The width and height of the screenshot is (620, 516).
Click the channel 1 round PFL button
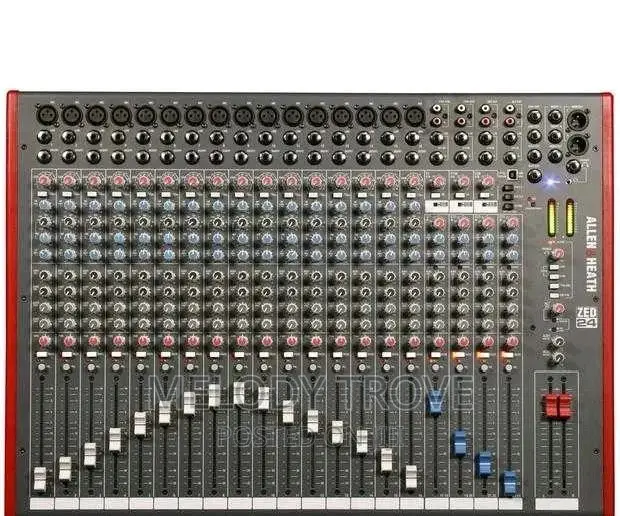pyautogui.click(x=42, y=367)
